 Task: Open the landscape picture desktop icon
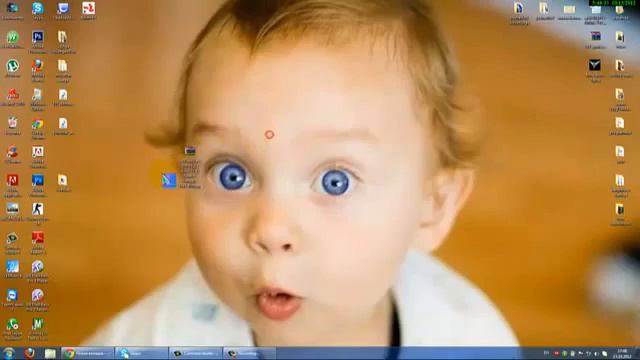(12, 209)
